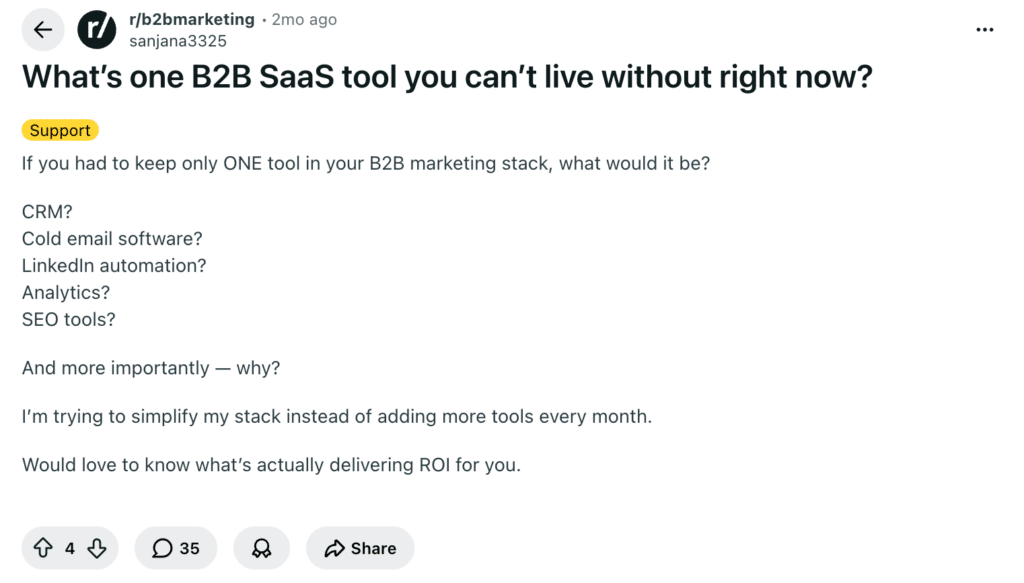
Task: Click the 2mo ago timestamp
Action: [304, 18]
